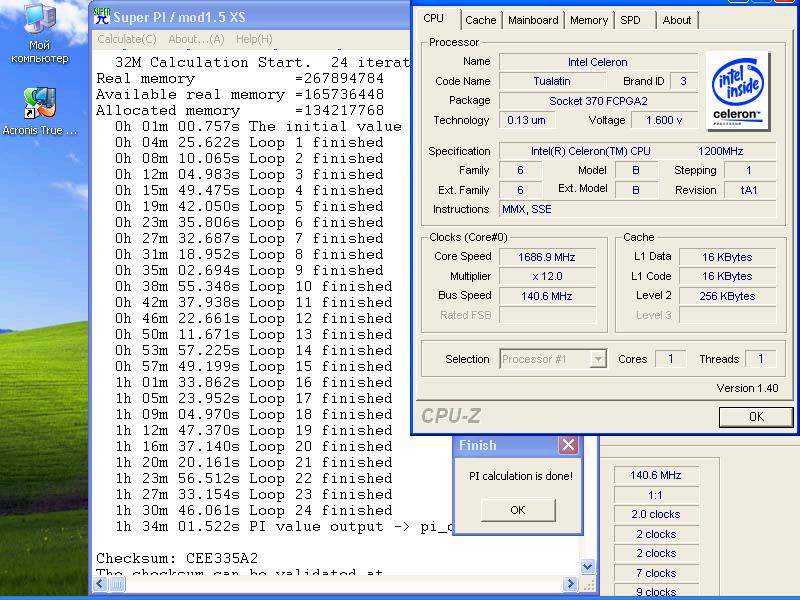Viewport: 800px width, 600px height.
Task: Click the Level 2 value 256 KBytes
Action: (727, 296)
